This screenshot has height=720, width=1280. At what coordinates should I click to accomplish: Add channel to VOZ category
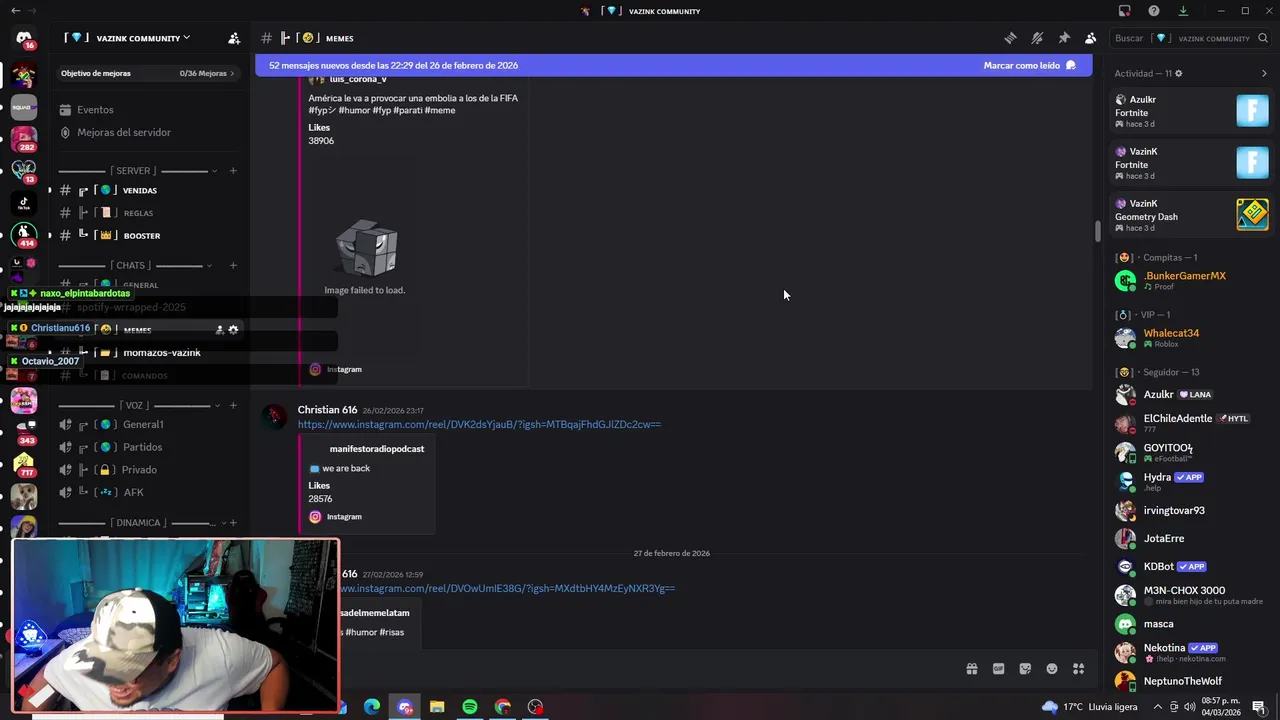pyautogui.click(x=233, y=406)
